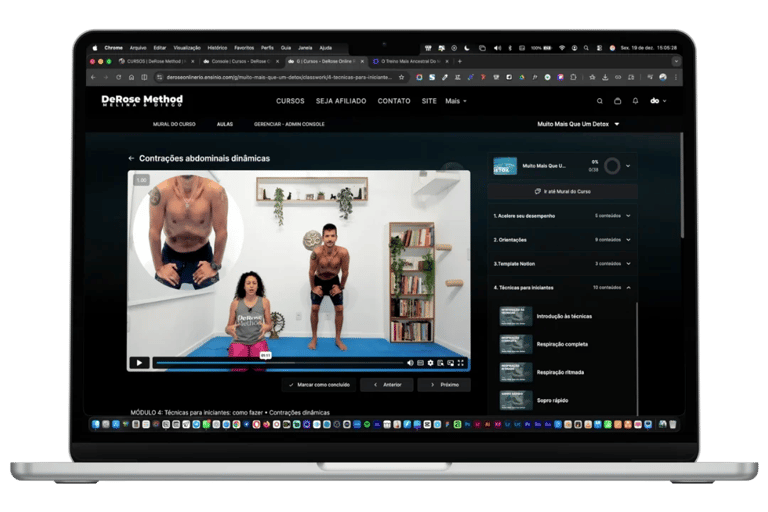The image size is (768, 512).
Task: Toggle picture-in-picture in video player
Action: 450,363
